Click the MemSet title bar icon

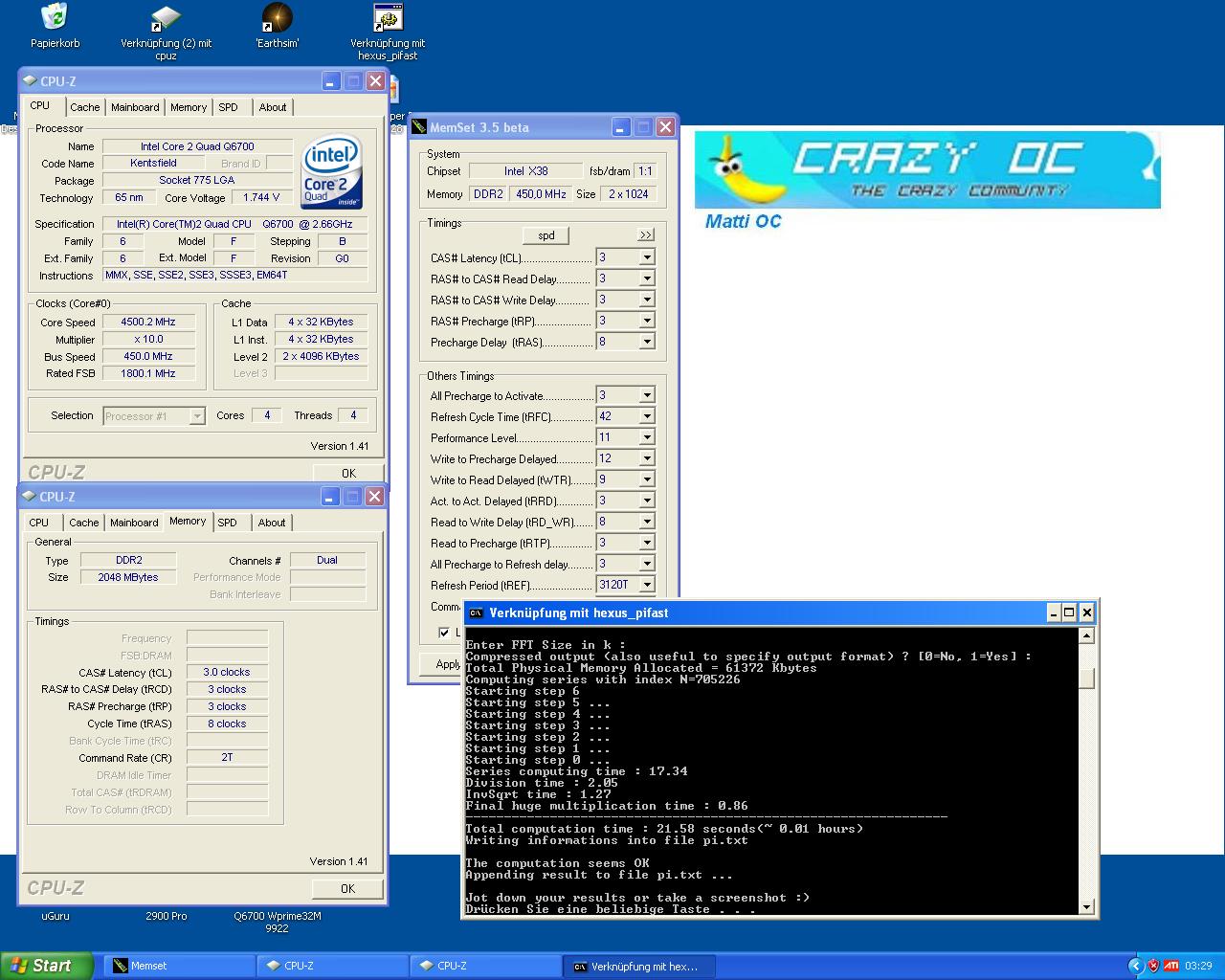419,126
